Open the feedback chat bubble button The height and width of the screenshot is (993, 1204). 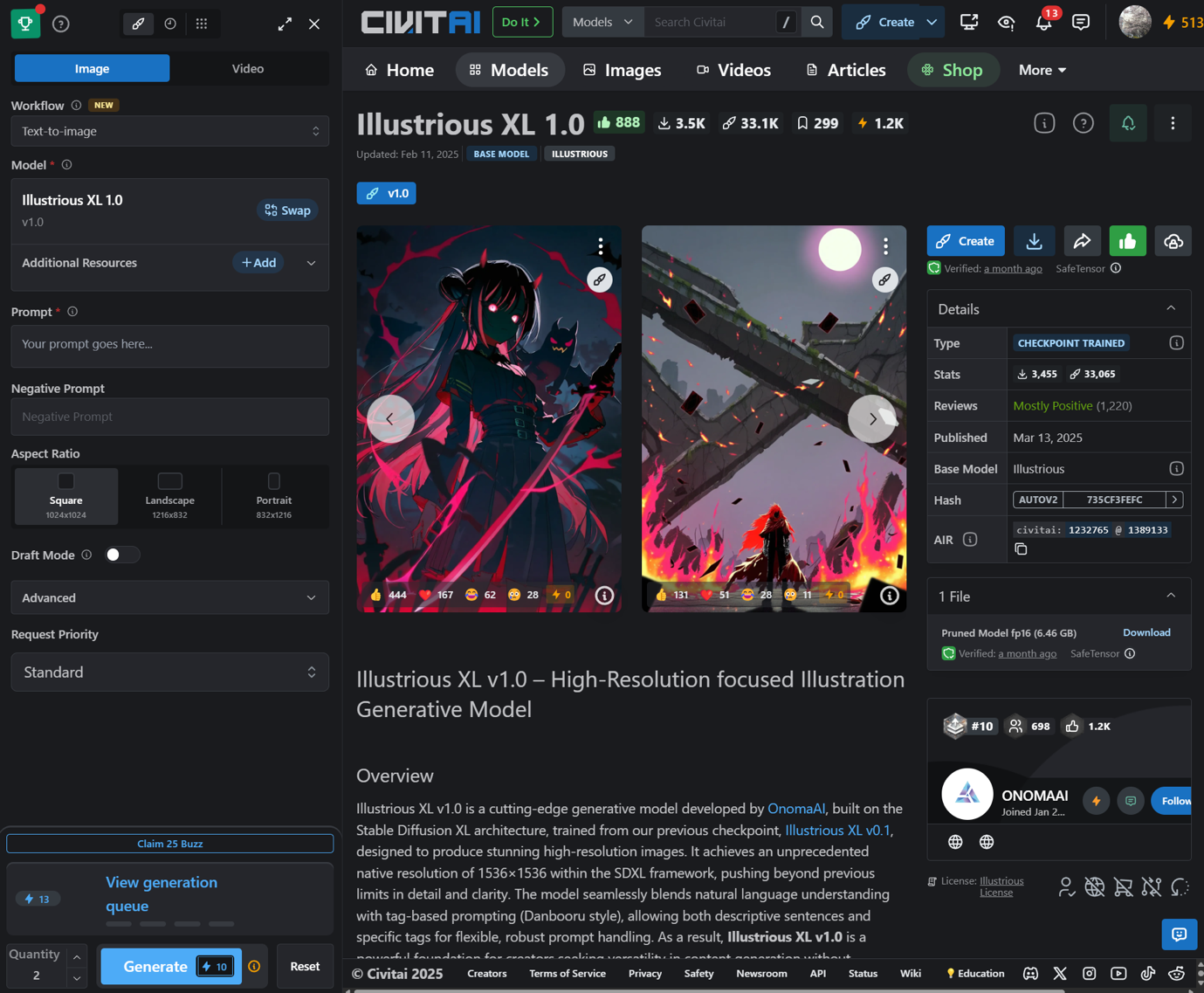click(x=1179, y=934)
